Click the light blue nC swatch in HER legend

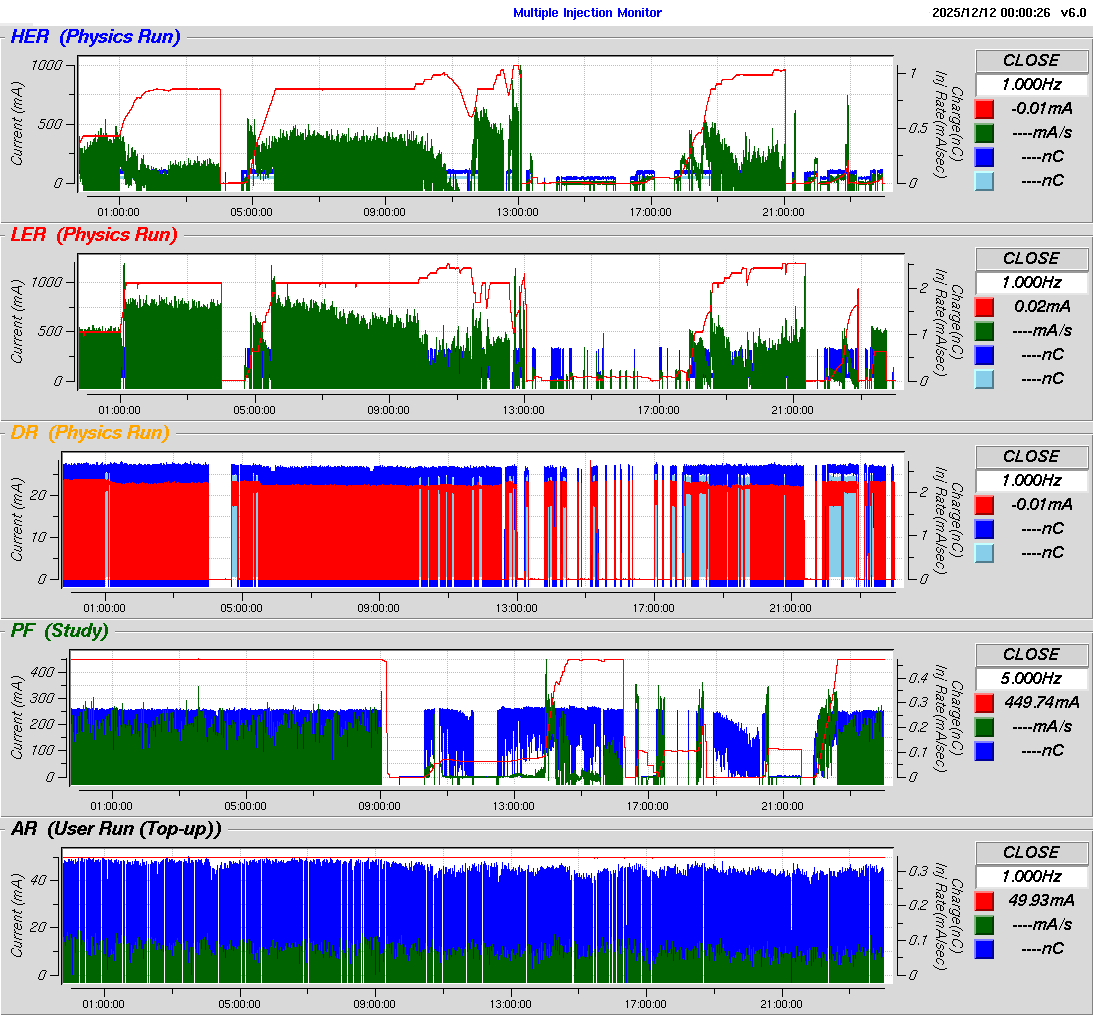pyautogui.click(x=985, y=181)
